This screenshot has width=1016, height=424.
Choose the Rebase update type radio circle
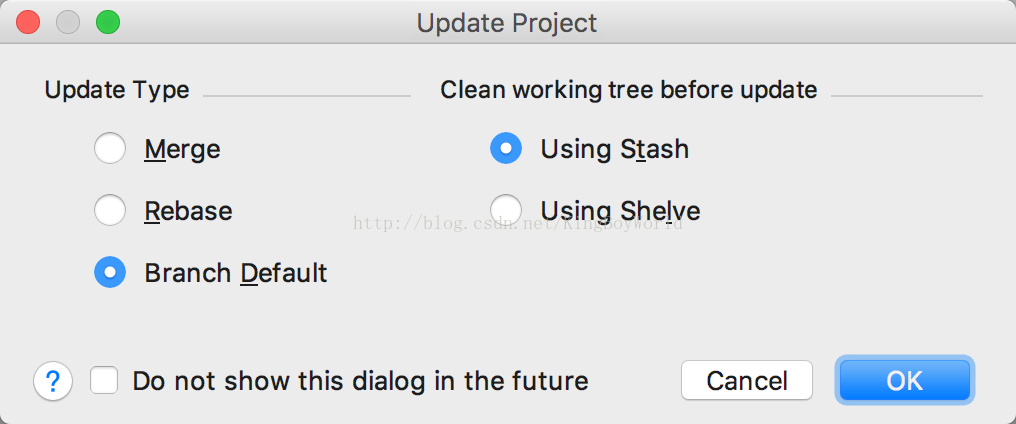tap(110, 211)
